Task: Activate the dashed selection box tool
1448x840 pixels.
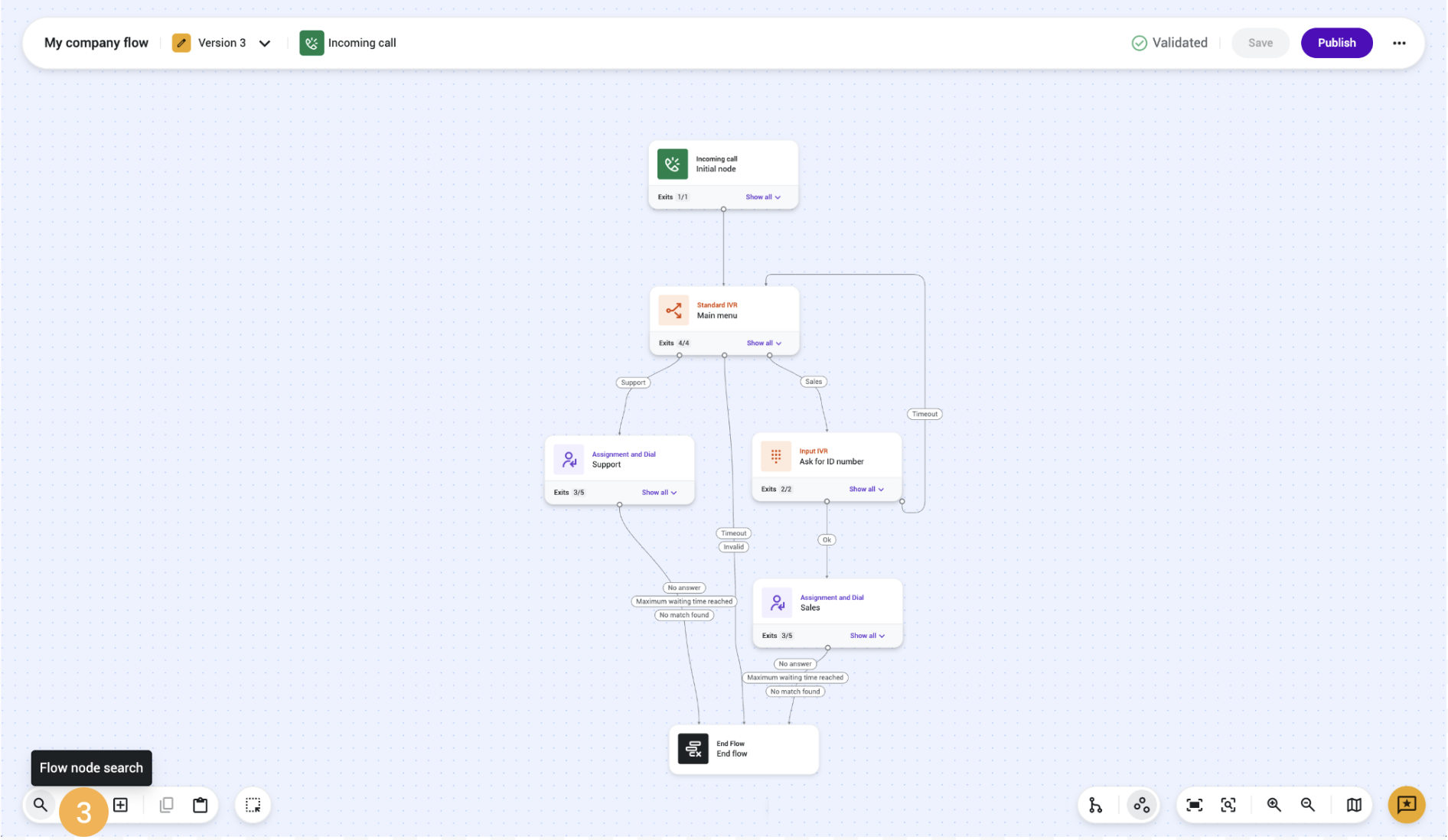Action: [x=253, y=805]
